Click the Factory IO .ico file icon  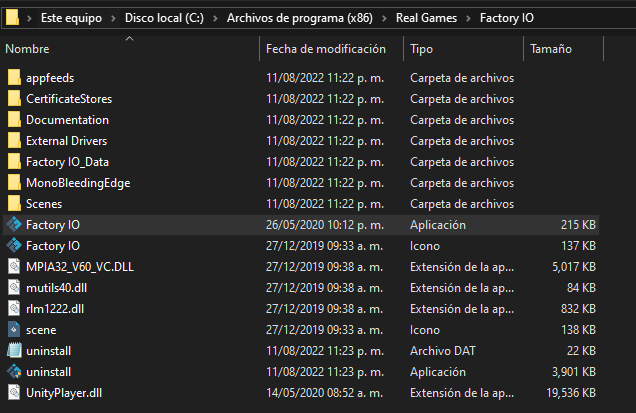point(14,246)
